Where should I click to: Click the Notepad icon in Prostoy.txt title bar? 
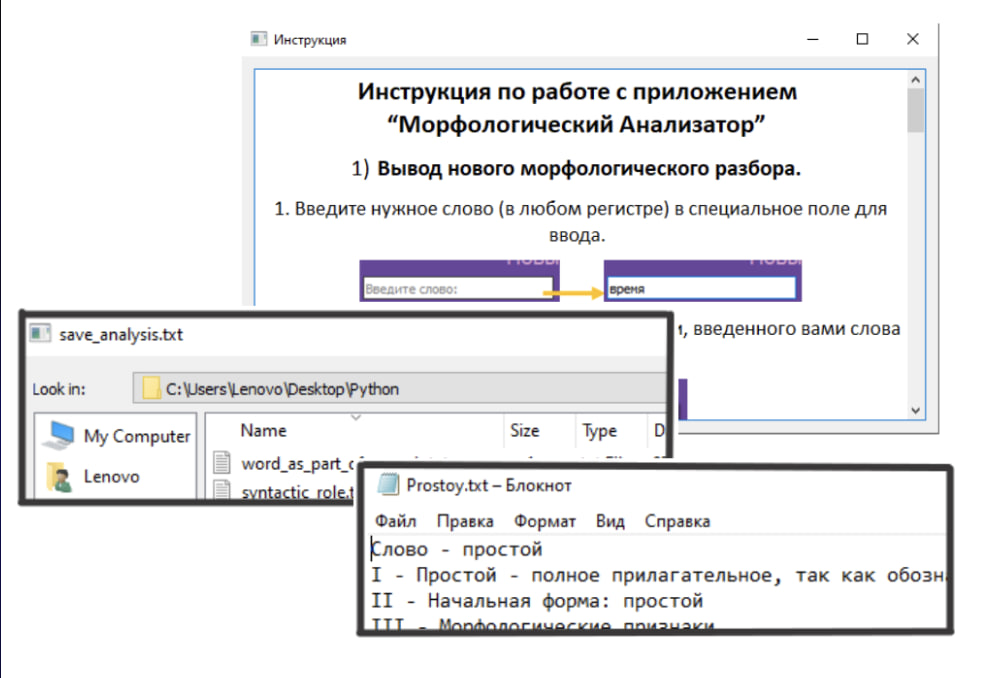click(387, 486)
